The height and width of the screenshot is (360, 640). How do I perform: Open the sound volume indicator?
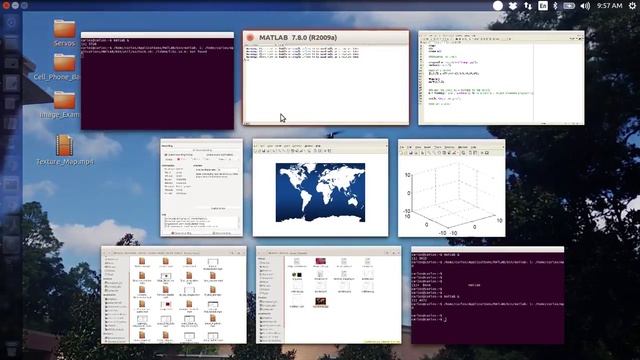pyautogui.click(x=585, y=6)
